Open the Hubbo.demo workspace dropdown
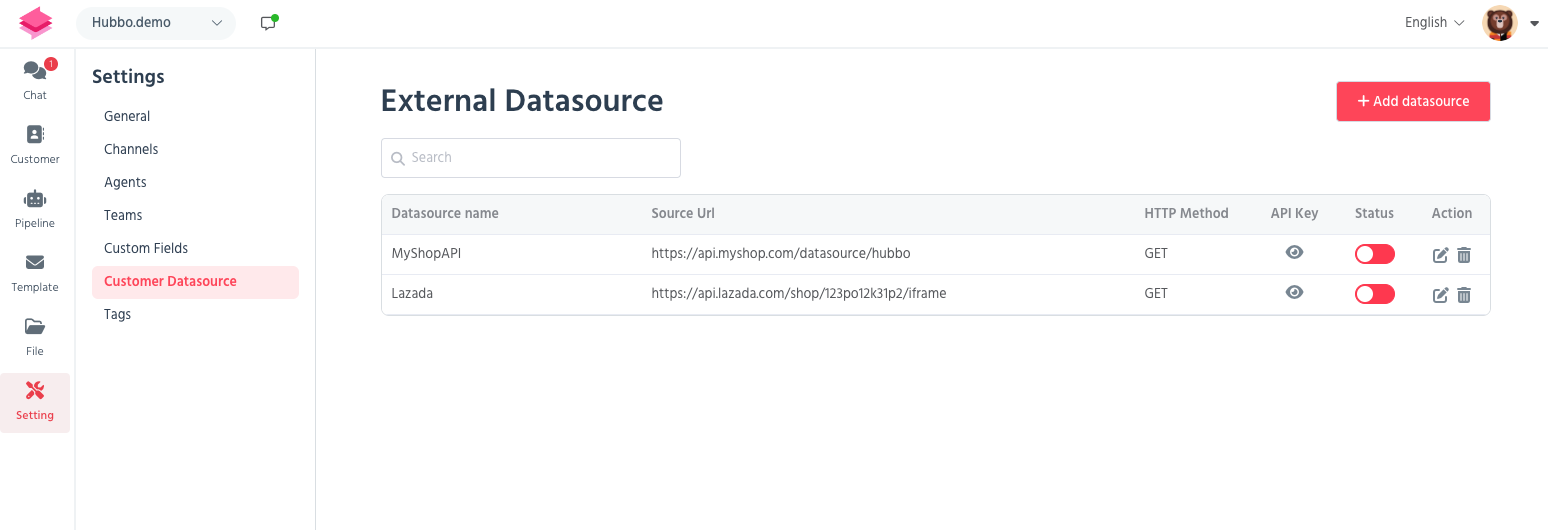Viewport: 1548px width, 530px height. click(x=156, y=23)
